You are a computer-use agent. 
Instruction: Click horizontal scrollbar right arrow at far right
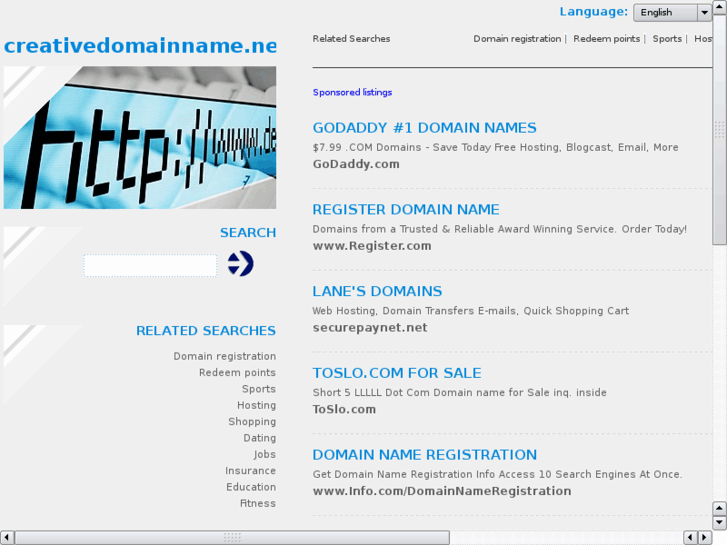click(x=704, y=538)
